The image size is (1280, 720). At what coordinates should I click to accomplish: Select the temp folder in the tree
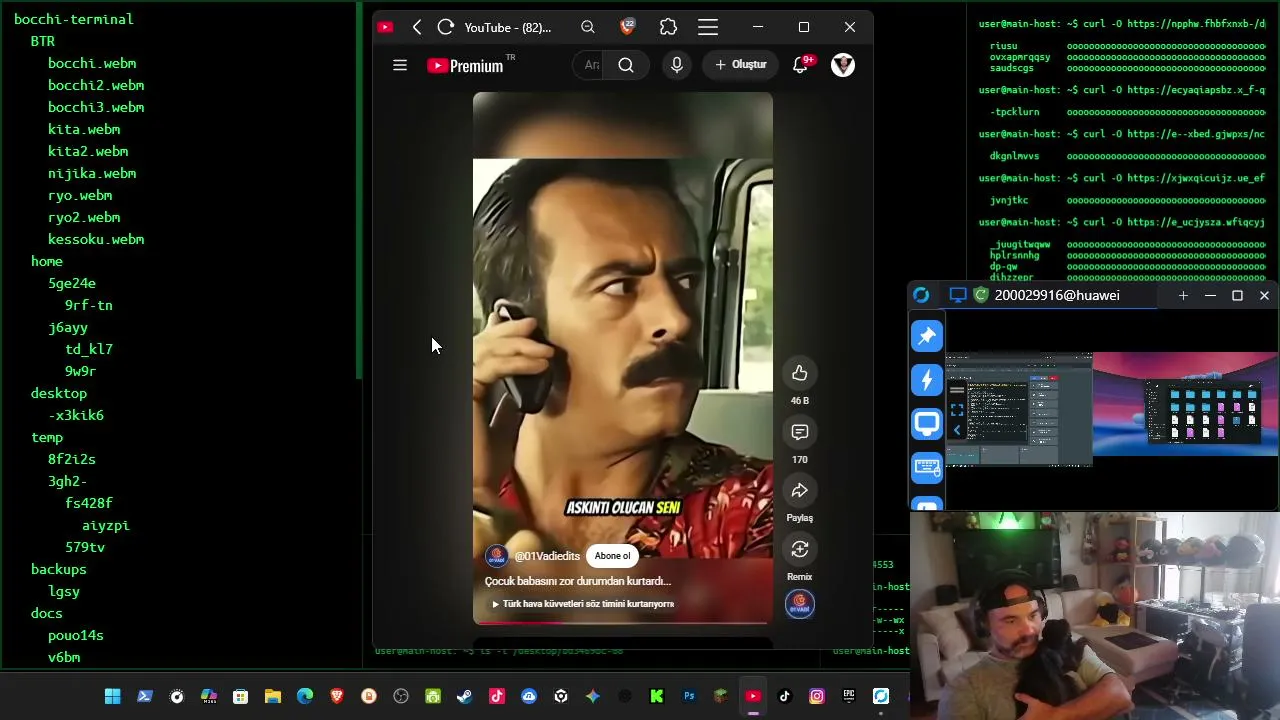[x=47, y=437]
